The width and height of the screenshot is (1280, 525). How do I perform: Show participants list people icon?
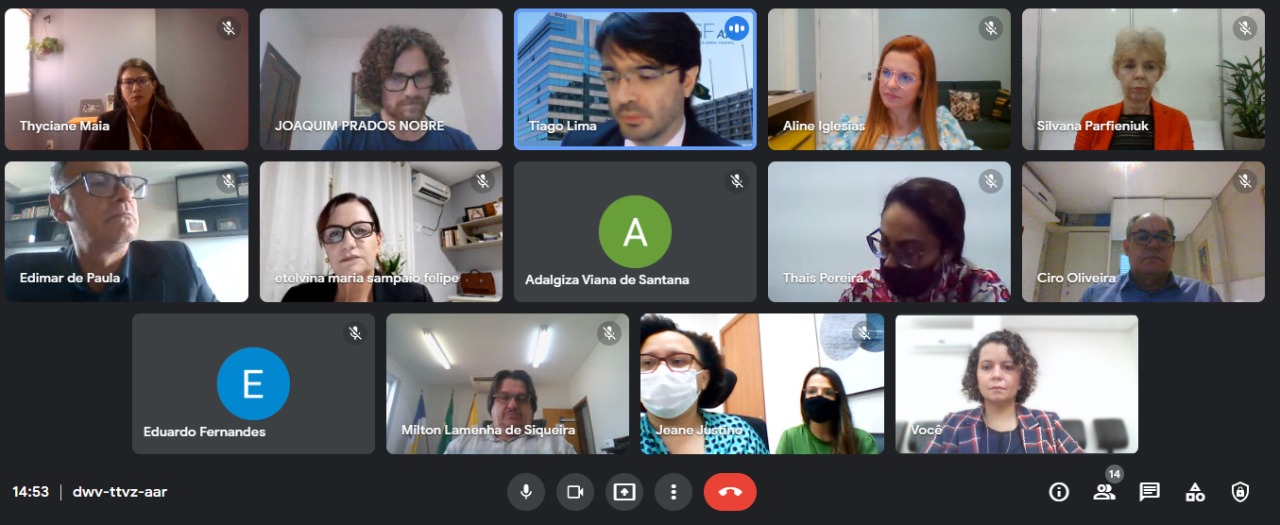click(1104, 492)
